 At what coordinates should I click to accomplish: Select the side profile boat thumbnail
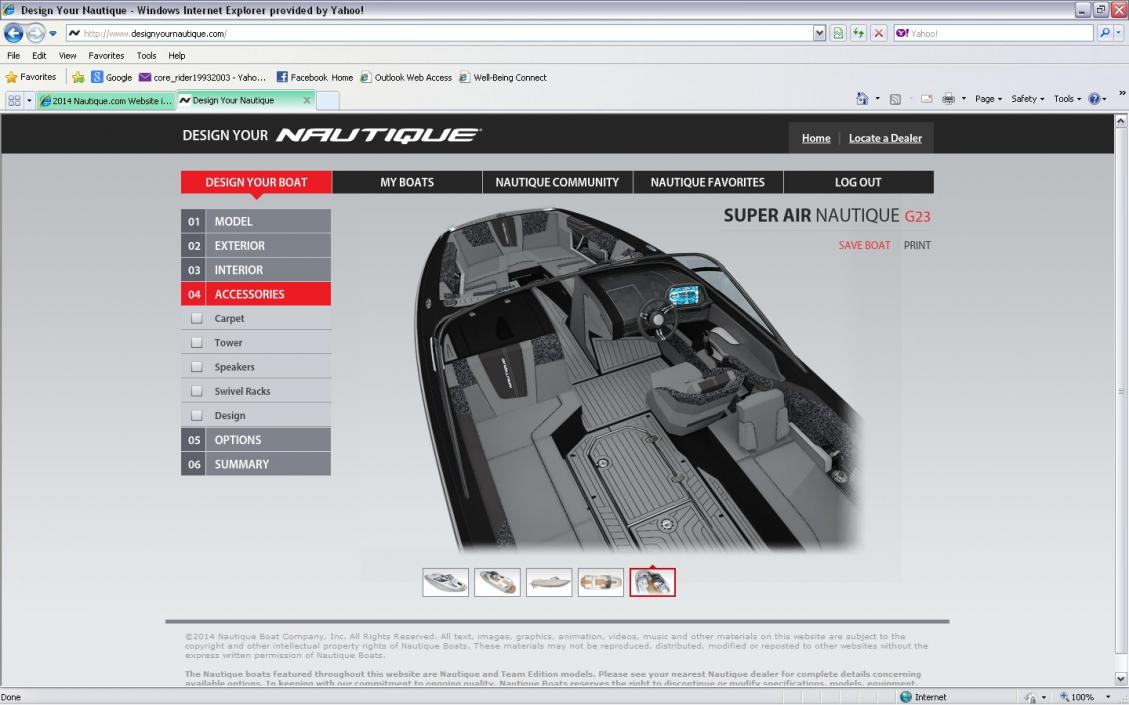point(549,582)
